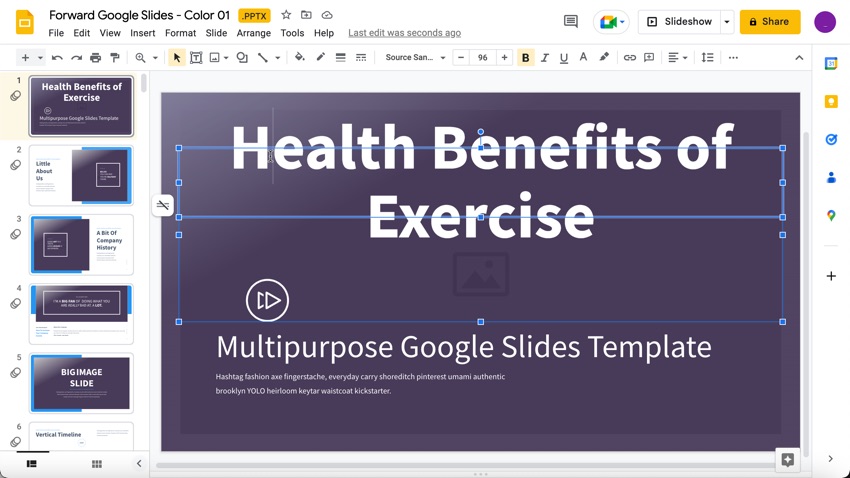This screenshot has width=850, height=478.
Task: Open the Tools menu
Action: [292, 33]
